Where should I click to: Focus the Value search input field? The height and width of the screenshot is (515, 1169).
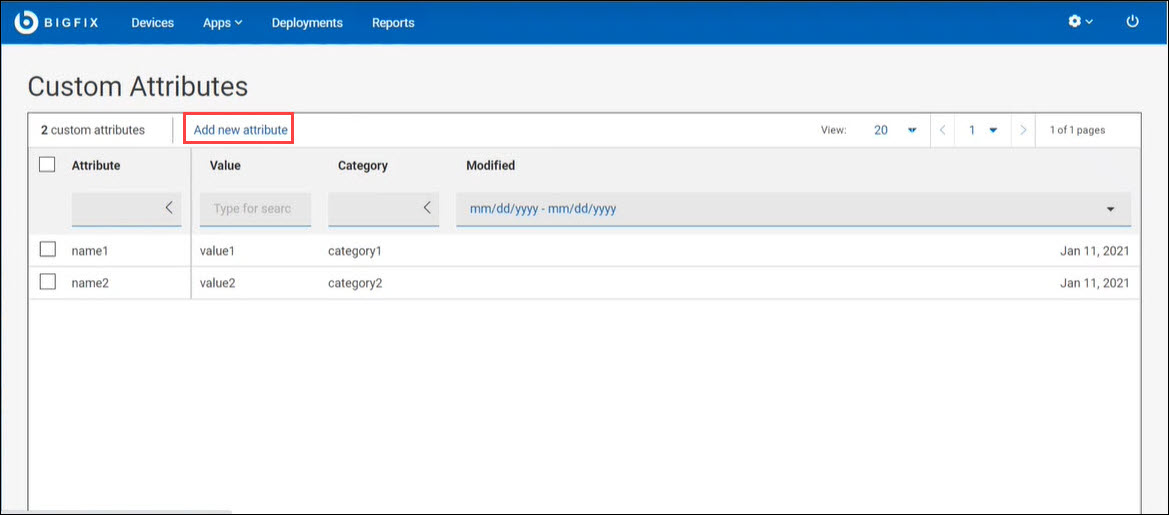click(255, 209)
